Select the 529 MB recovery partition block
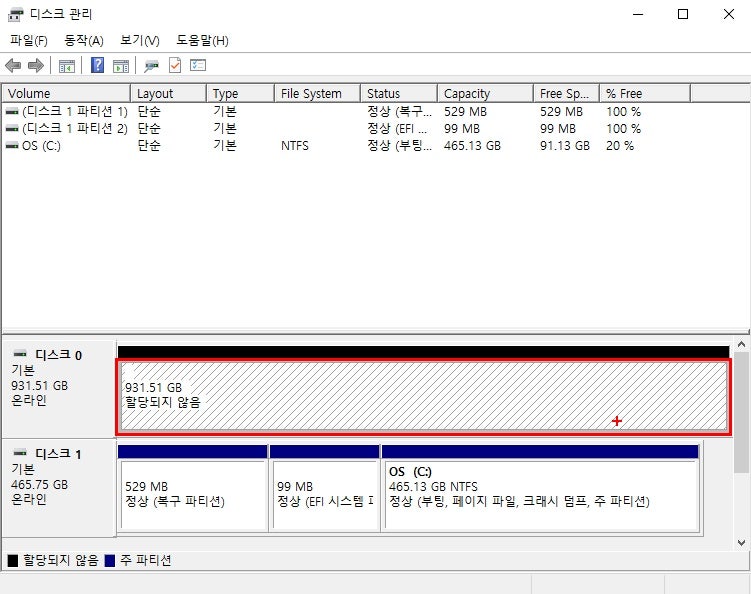The width and height of the screenshot is (751, 594). pyautogui.click(x=193, y=493)
